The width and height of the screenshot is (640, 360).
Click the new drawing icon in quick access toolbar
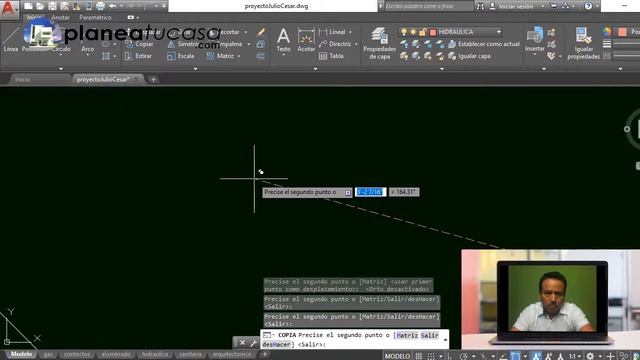pos(28,6)
